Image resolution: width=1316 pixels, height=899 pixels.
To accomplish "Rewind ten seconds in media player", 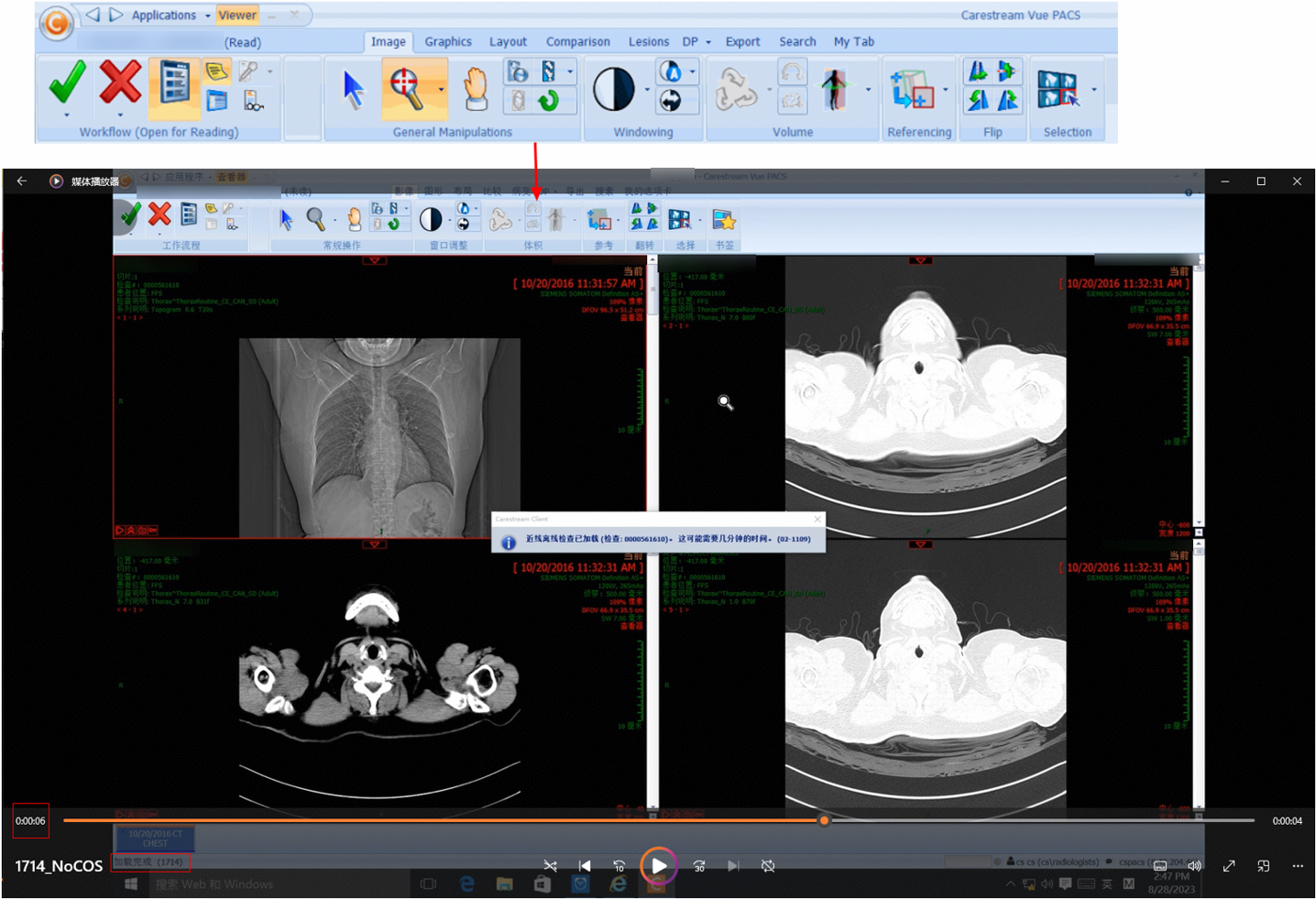I will (620, 866).
